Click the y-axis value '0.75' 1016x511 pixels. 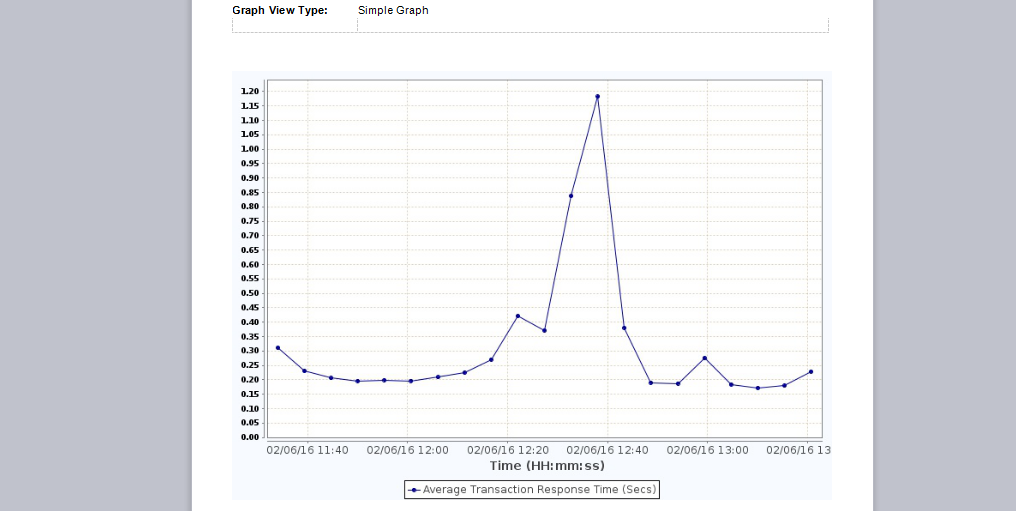coord(250,221)
